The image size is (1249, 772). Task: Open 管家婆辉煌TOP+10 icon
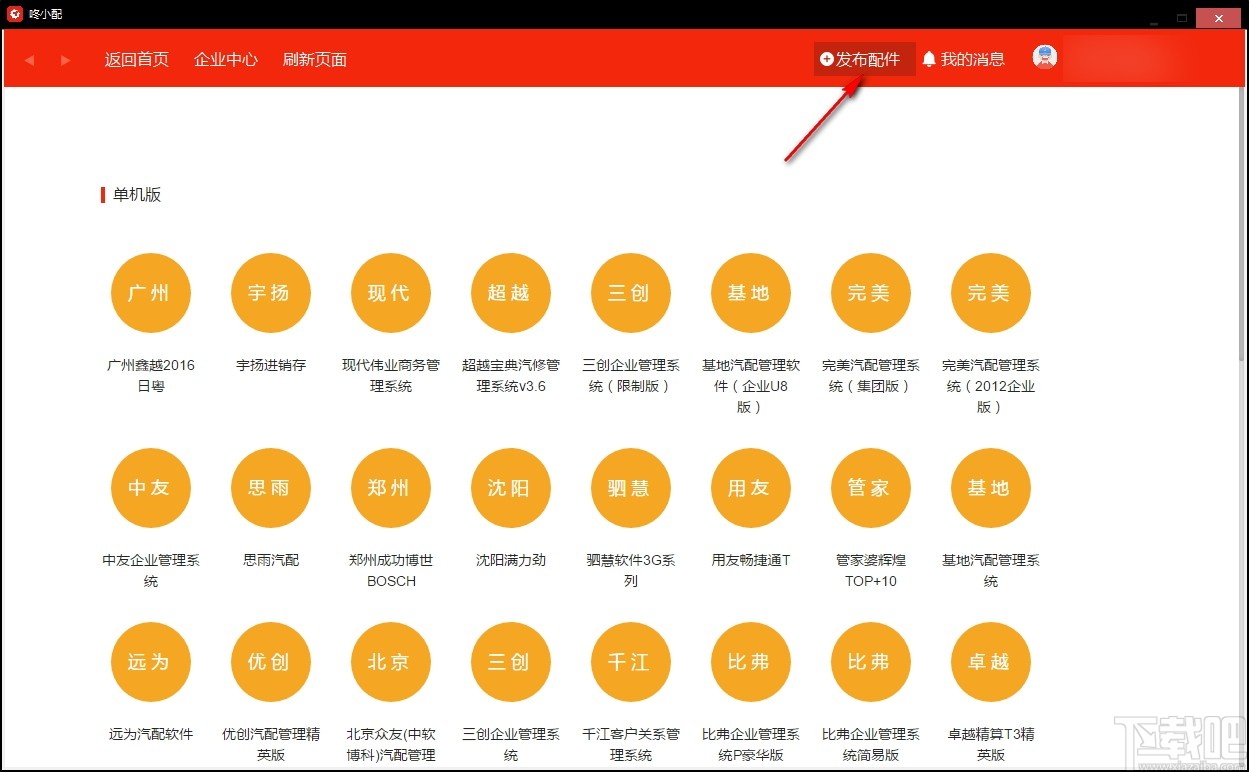870,487
